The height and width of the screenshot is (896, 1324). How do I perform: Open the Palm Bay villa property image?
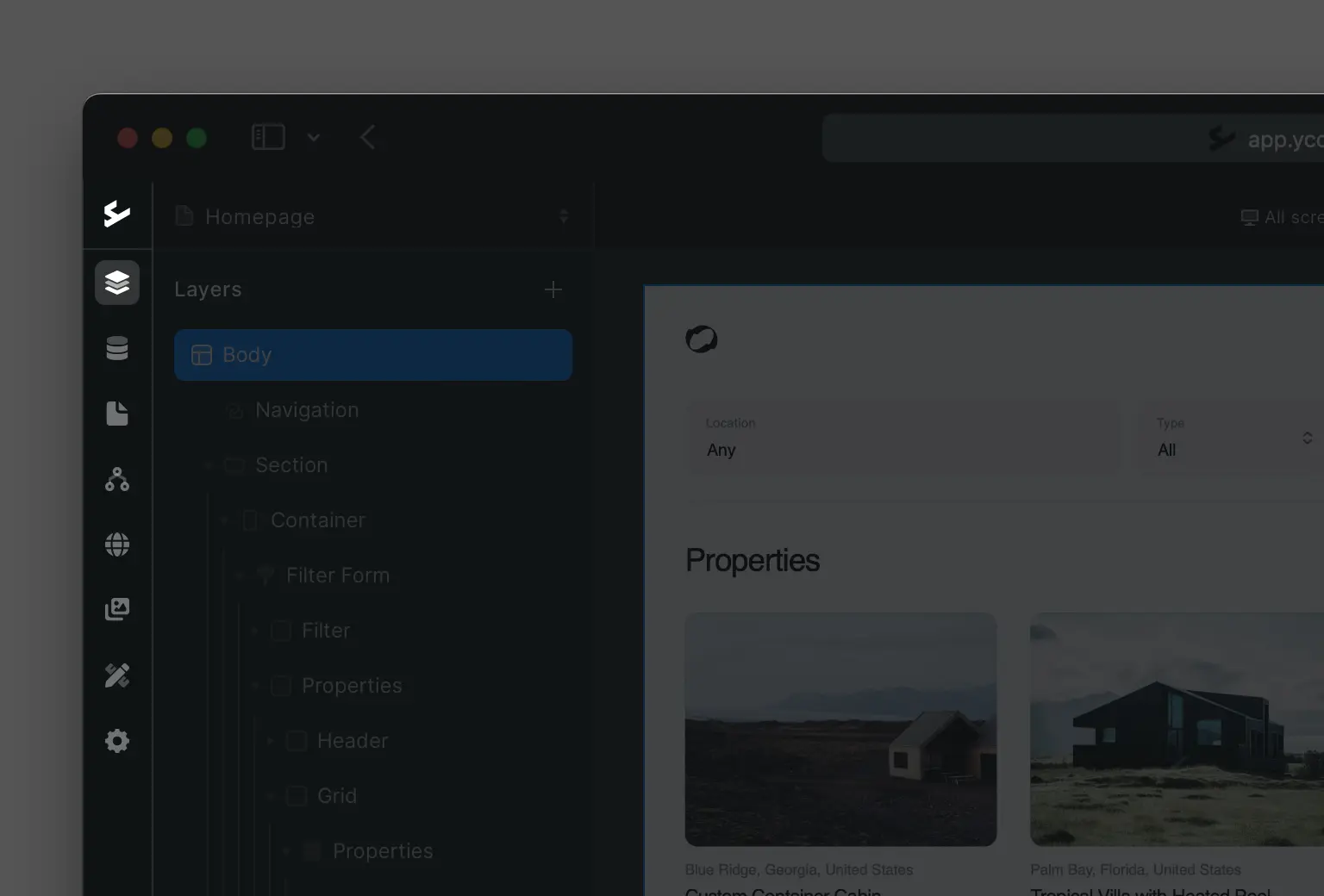click(1177, 729)
